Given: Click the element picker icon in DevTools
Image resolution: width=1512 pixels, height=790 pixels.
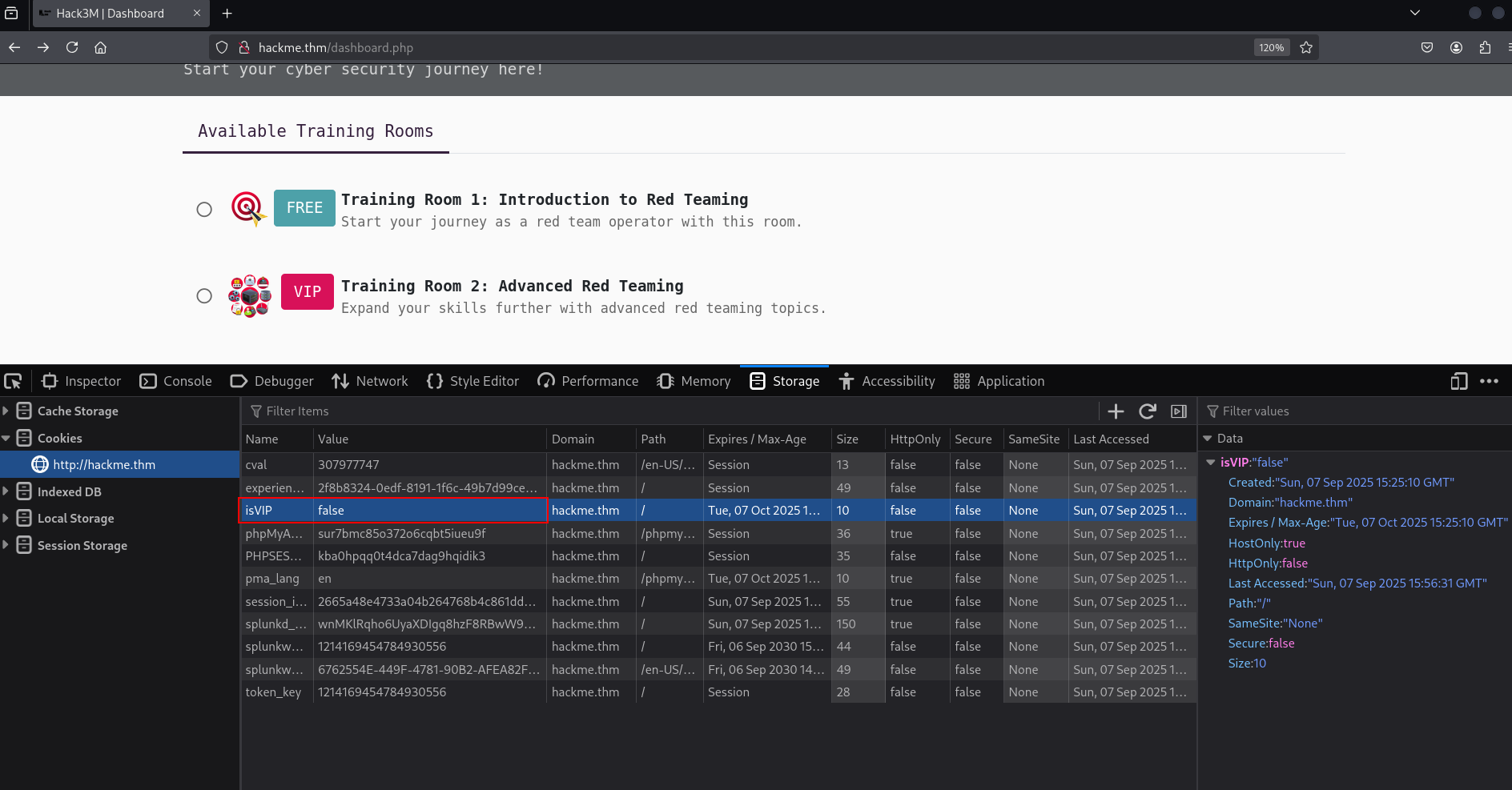Looking at the screenshot, I should [x=13, y=381].
